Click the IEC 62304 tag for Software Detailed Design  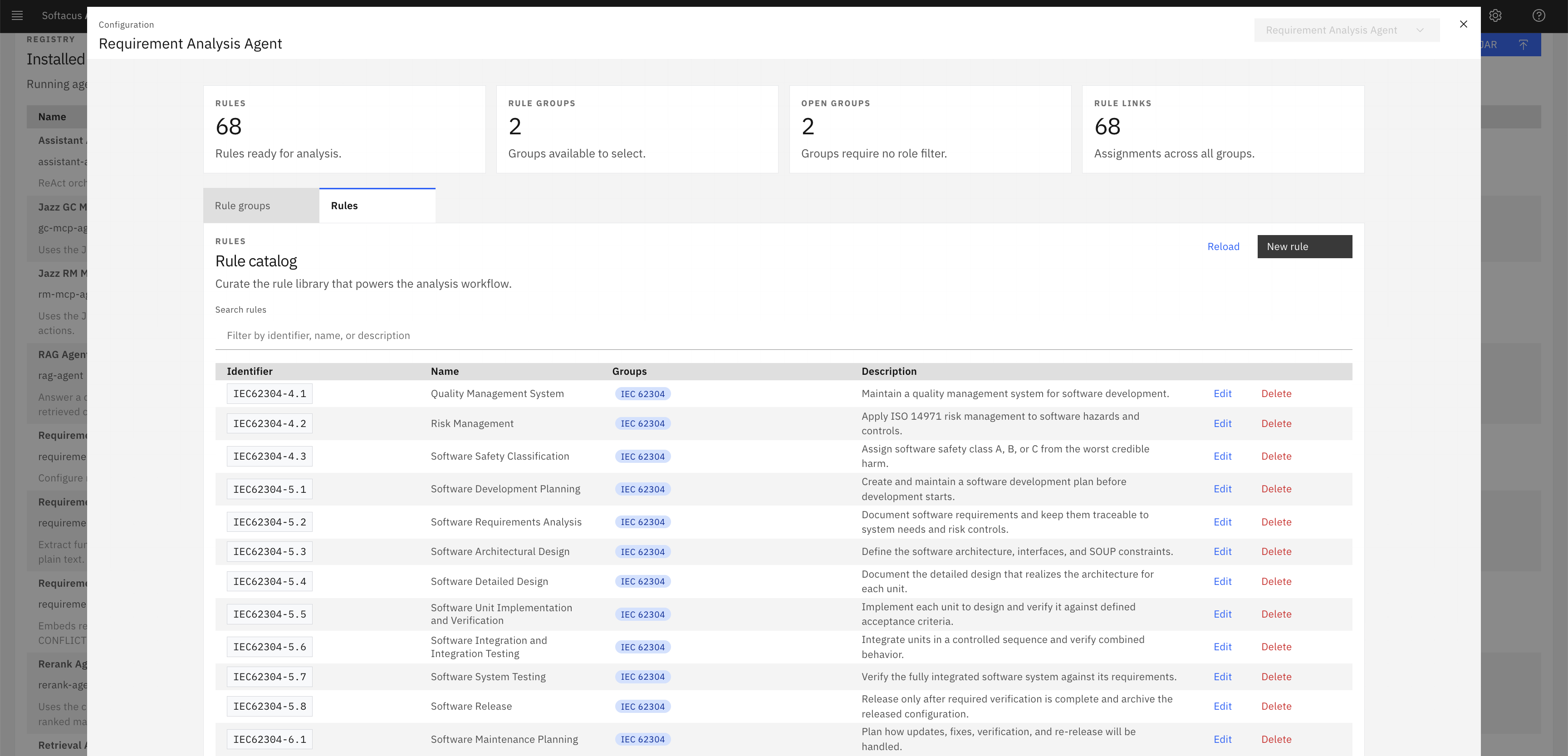(643, 582)
